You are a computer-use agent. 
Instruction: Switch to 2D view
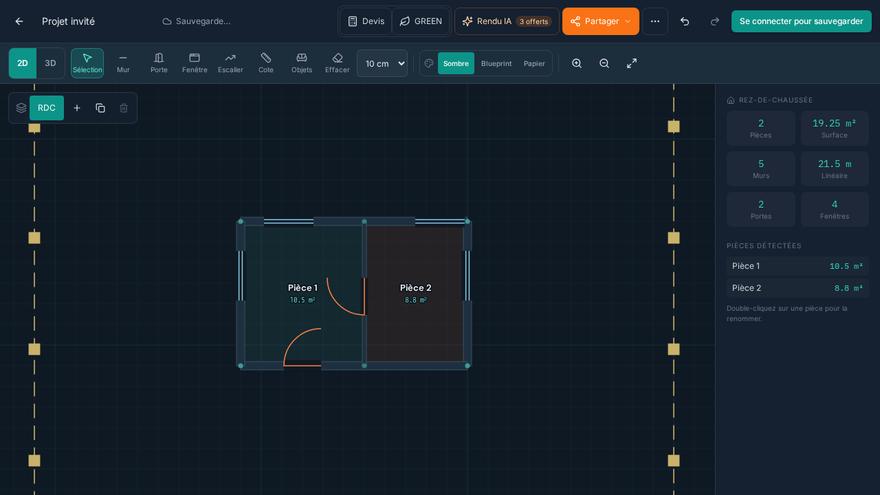[22, 63]
